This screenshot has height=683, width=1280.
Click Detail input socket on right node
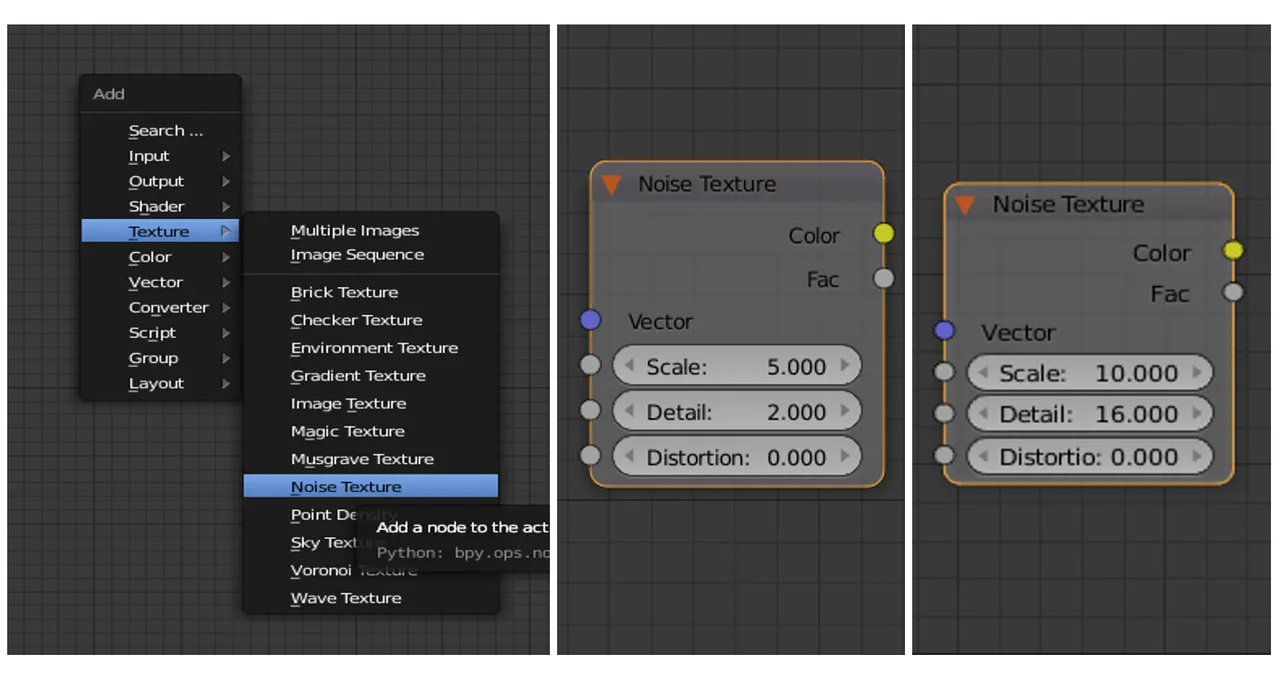click(x=944, y=414)
